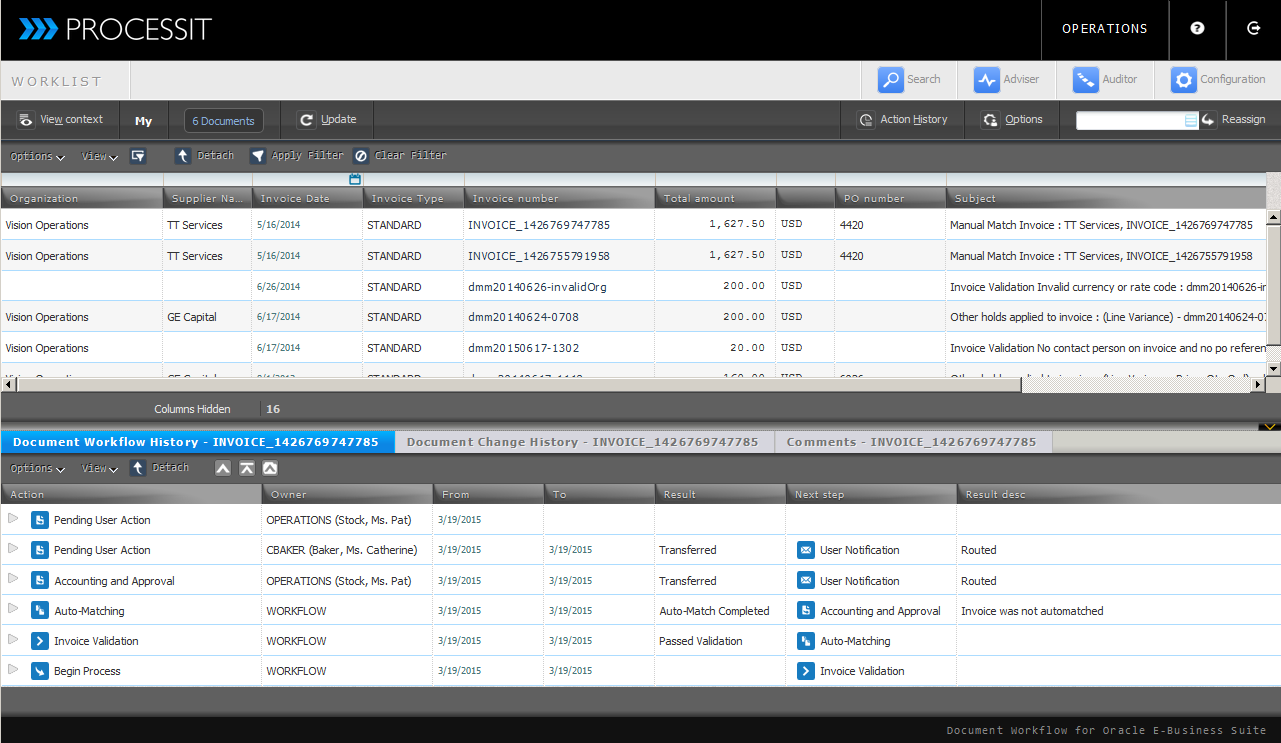Screen dimensions: 1281x743
Task: Click the Update button
Action: pos(327,120)
